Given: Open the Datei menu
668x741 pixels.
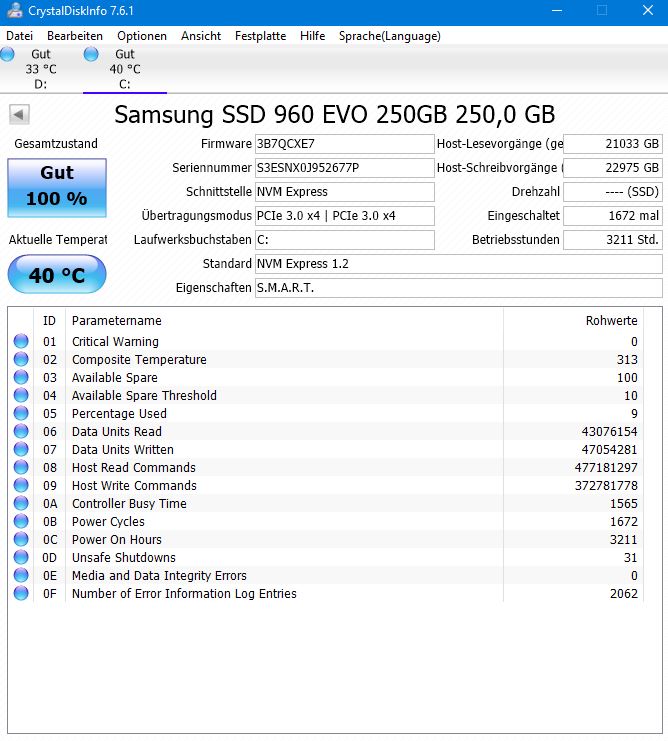Looking at the screenshot, I should pos(19,36).
